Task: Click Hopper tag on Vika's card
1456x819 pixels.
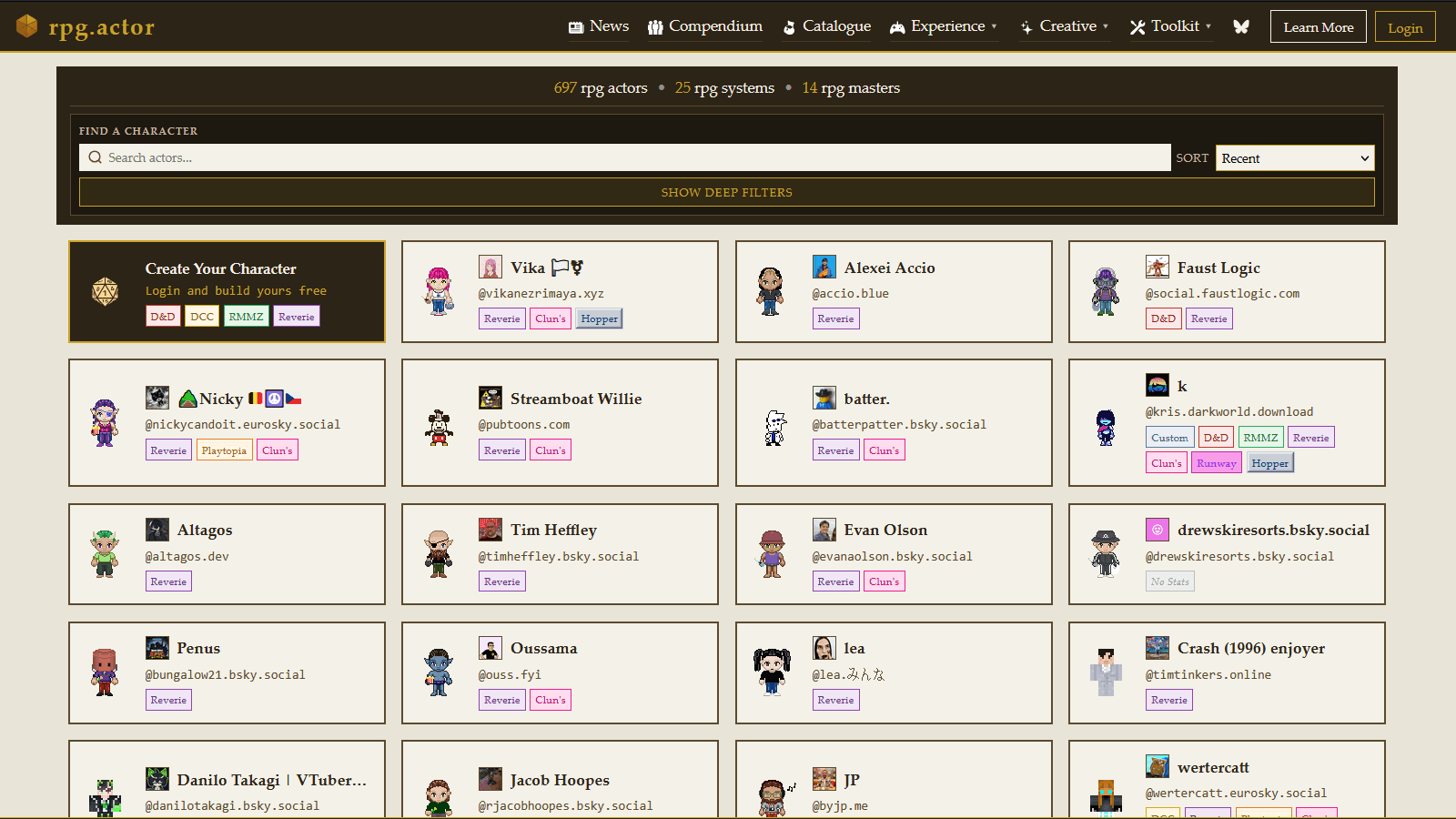Action: tap(599, 318)
